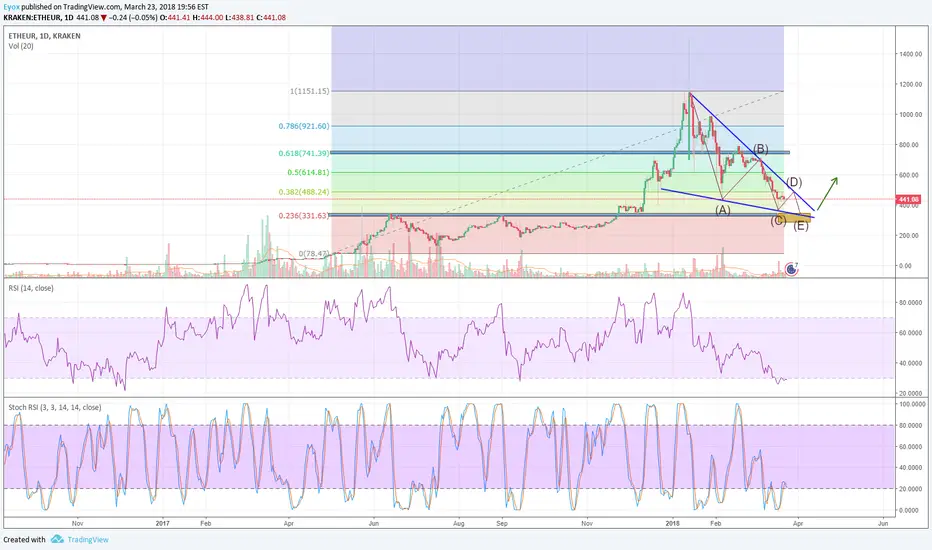The height and width of the screenshot is (550, 932).
Task: Click the round idea marker icon near volume bars
Action: [x=791, y=269]
